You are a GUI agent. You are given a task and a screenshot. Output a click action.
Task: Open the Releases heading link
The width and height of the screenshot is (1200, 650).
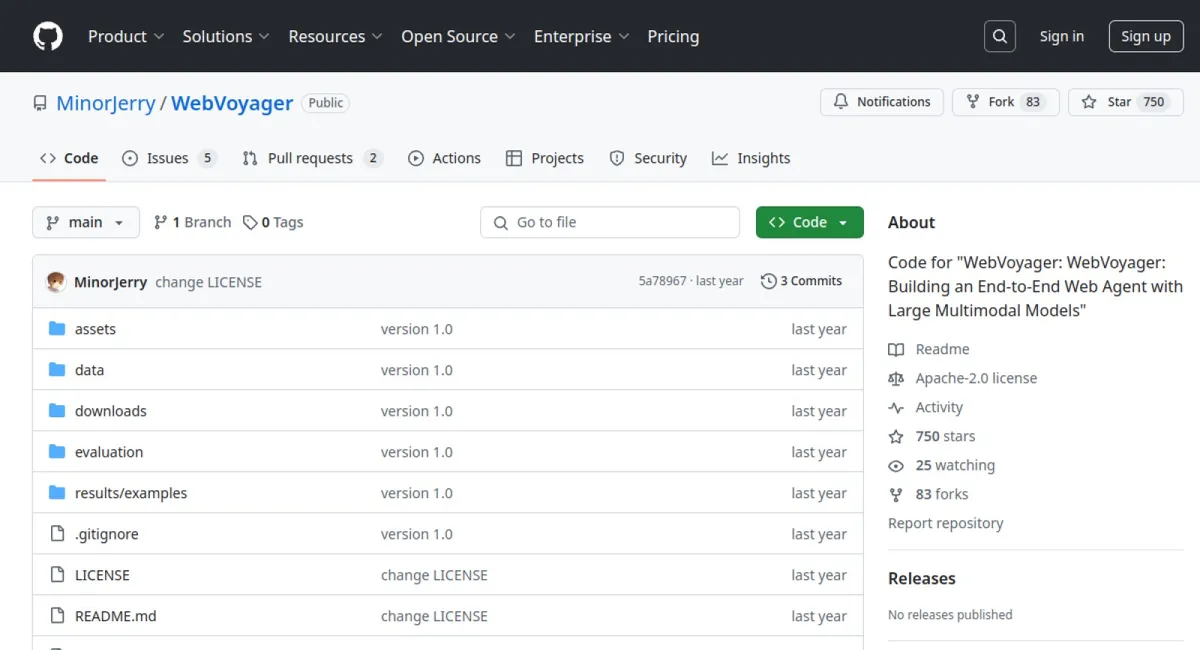[922, 578]
